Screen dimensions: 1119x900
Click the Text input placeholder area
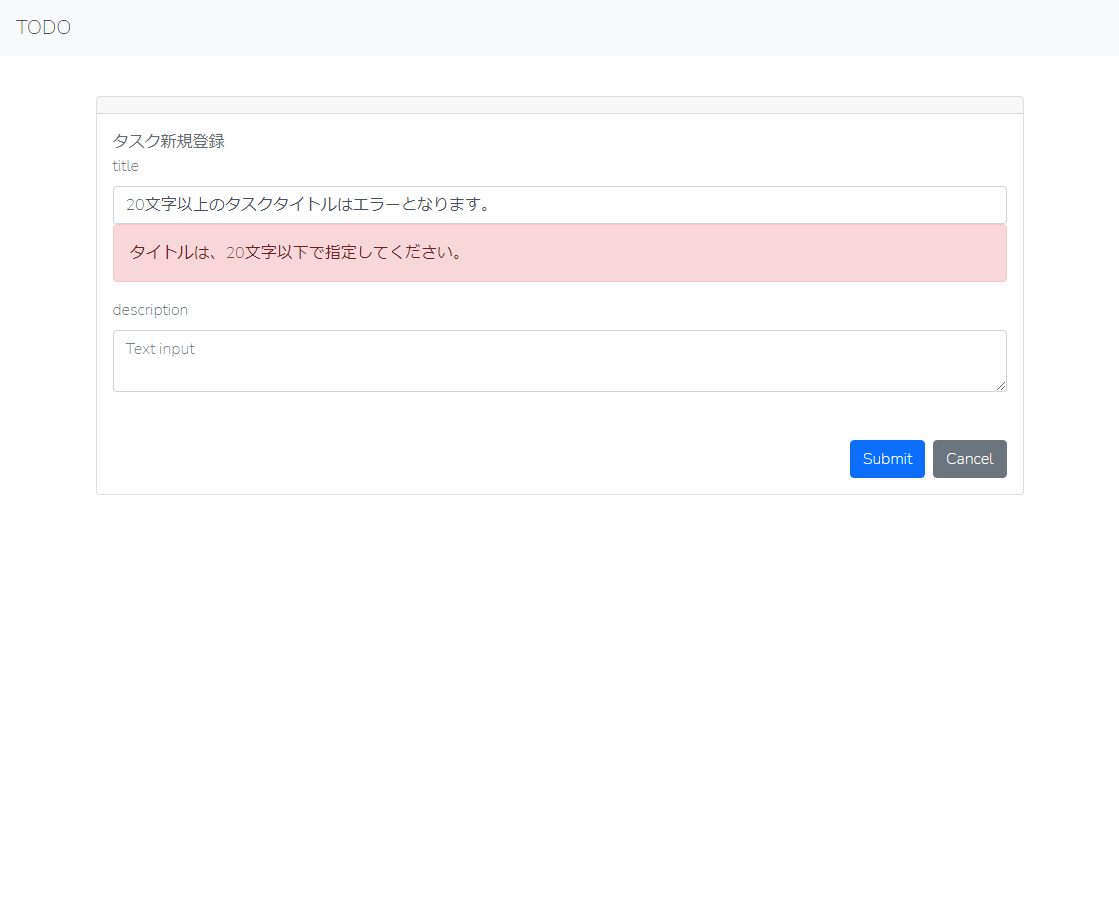pyautogui.click(x=160, y=348)
